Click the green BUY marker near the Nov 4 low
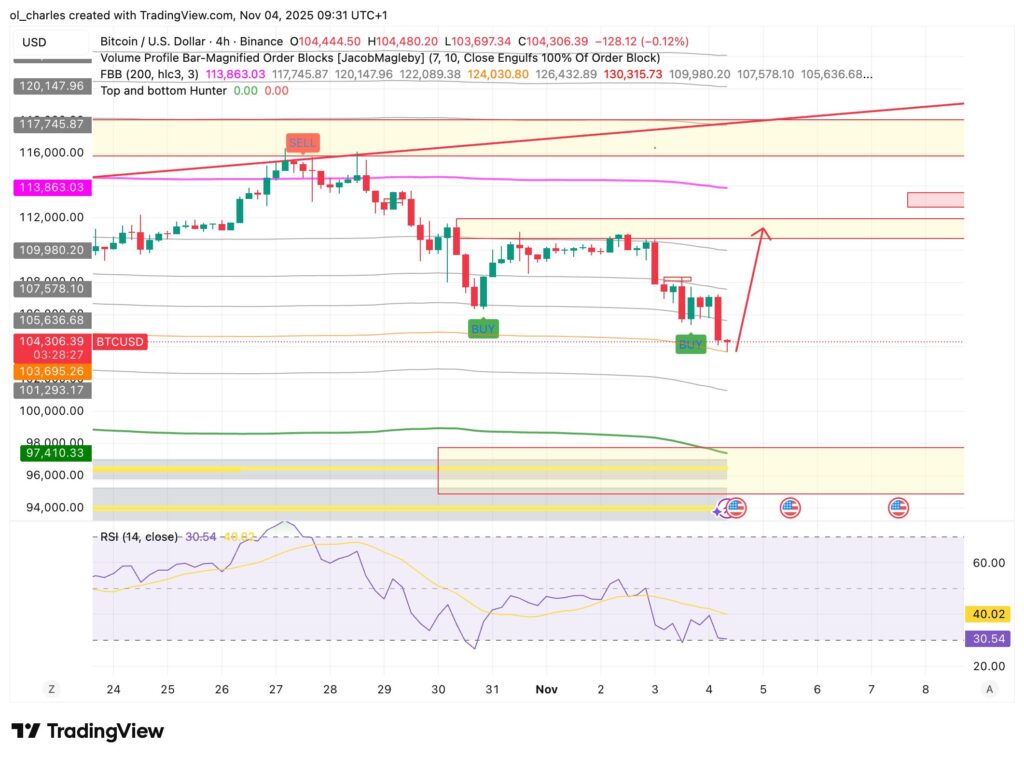The width and height of the screenshot is (1024, 760). [x=691, y=345]
